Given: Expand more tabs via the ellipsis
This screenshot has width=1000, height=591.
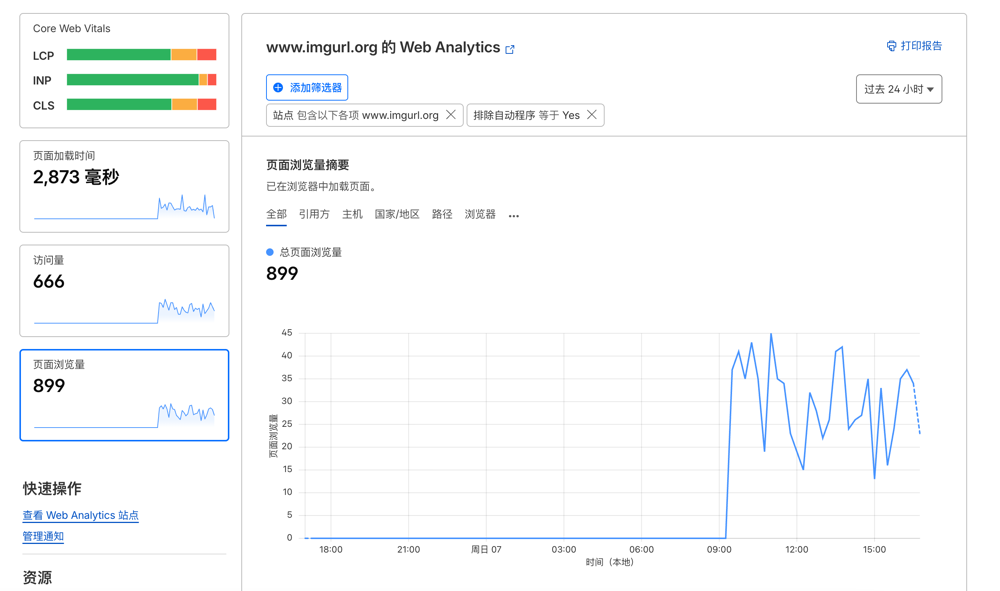Looking at the screenshot, I should pyautogui.click(x=514, y=215).
